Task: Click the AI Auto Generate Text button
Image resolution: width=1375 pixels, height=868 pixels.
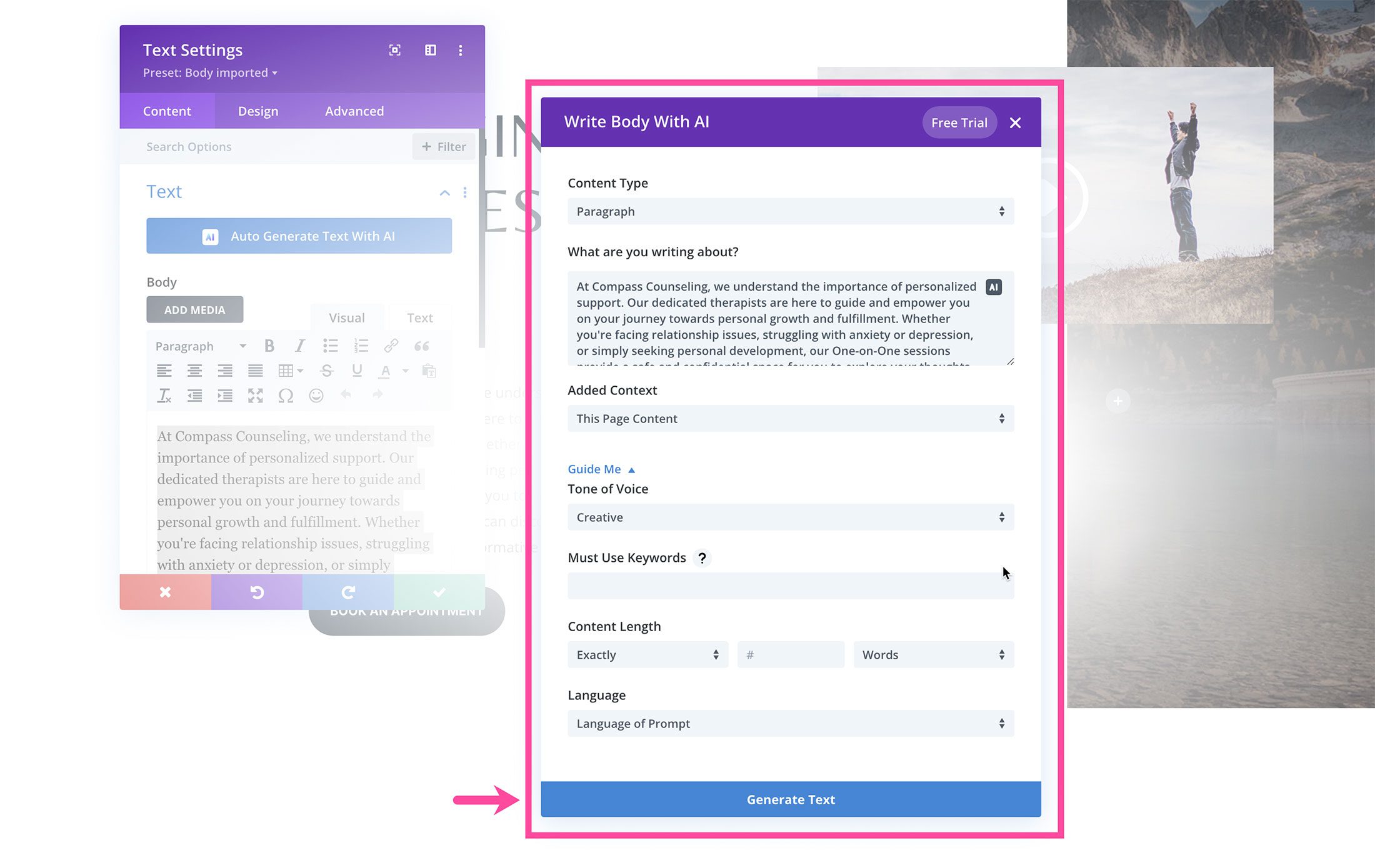Action: coord(300,235)
